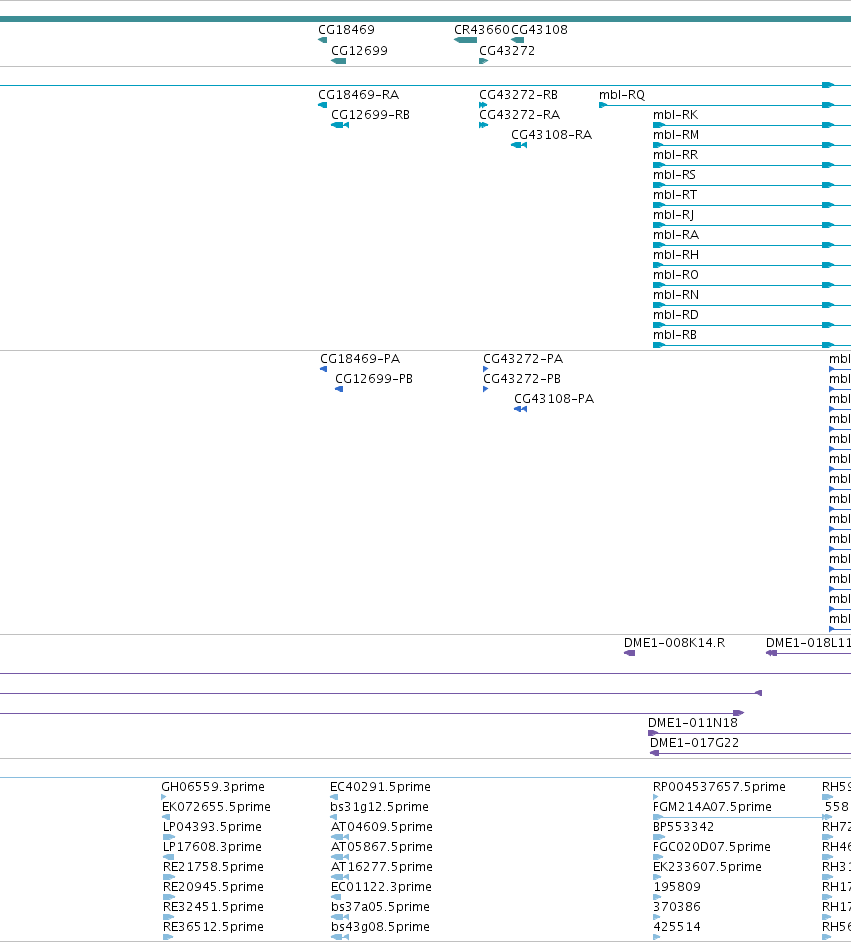
Task: Select the CG43272 gene label
Action: 507,50
